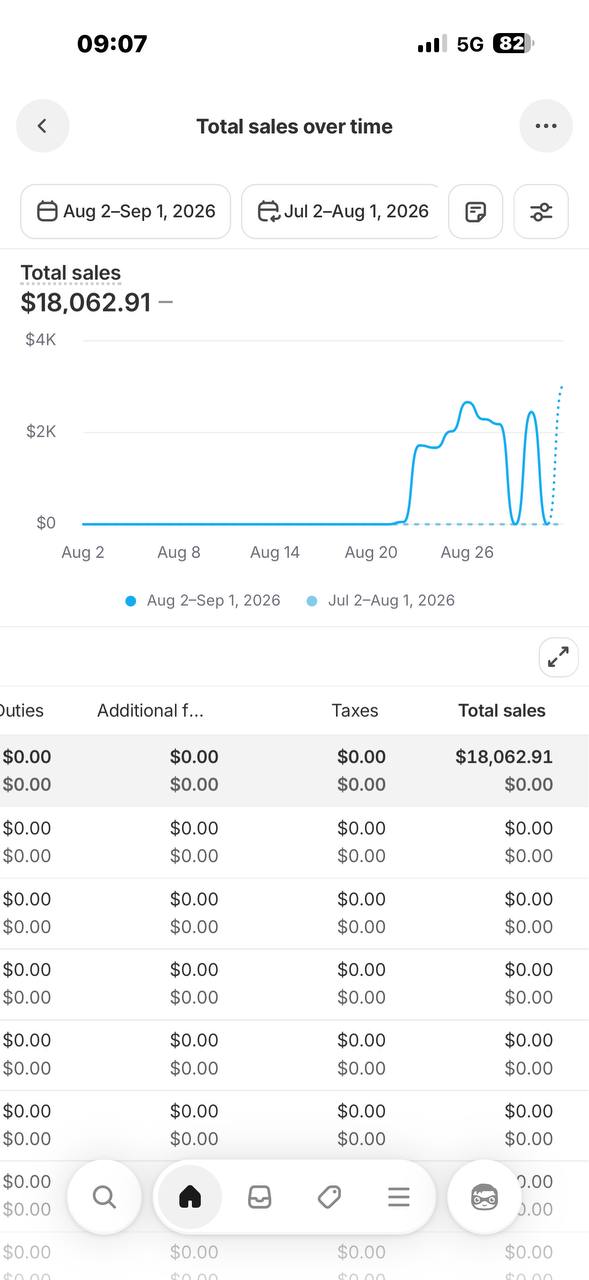Select the Aug 20 chart axis label
Screen dimensions: 589x1280
point(371,552)
